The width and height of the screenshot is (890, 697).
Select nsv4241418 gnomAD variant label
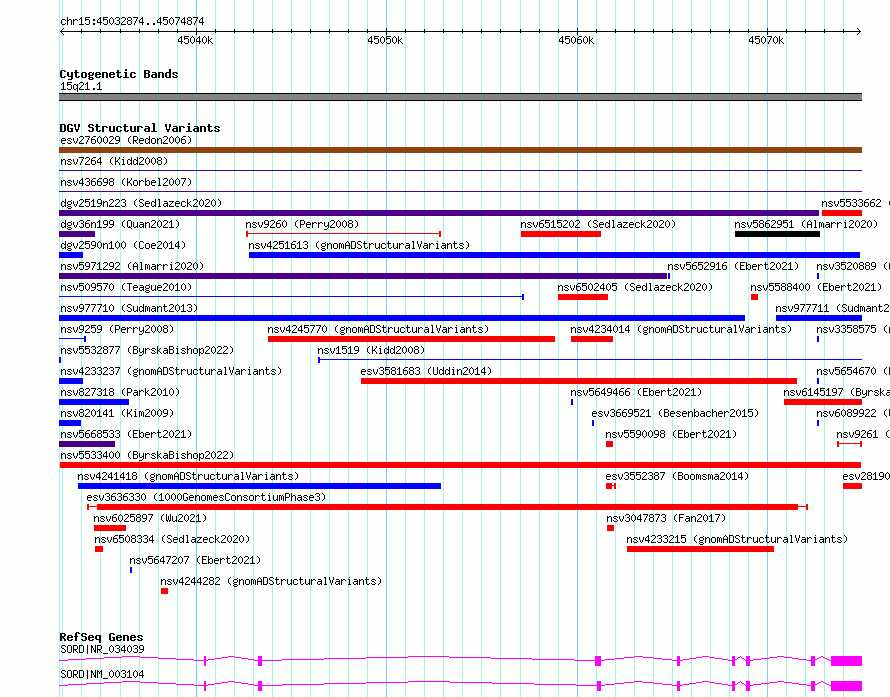point(188,476)
